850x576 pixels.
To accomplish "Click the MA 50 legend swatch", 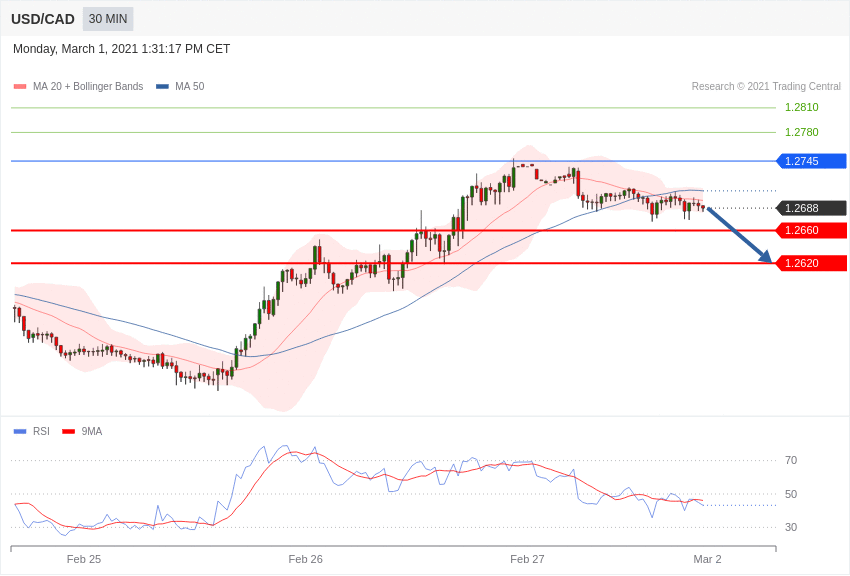I will (x=163, y=87).
